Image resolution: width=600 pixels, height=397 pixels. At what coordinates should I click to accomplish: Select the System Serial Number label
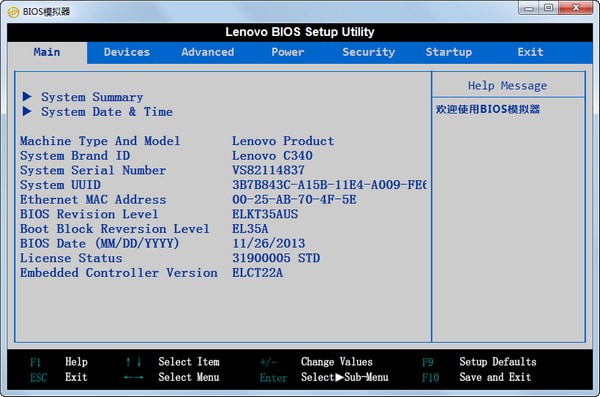click(93, 170)
